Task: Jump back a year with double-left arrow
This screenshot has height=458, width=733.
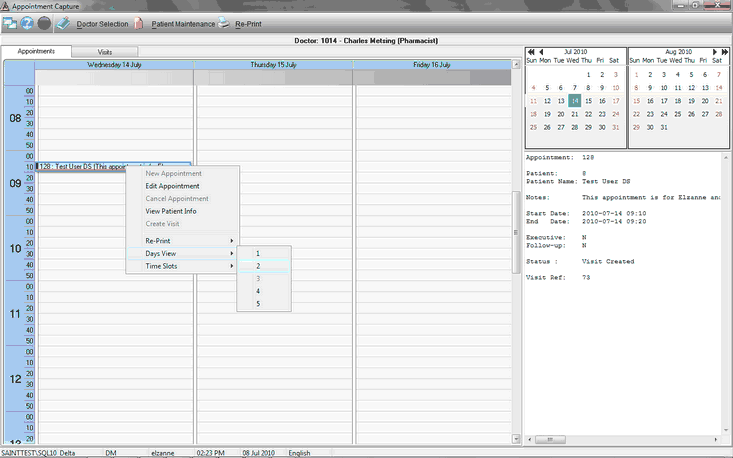Action: coord(531,52)
